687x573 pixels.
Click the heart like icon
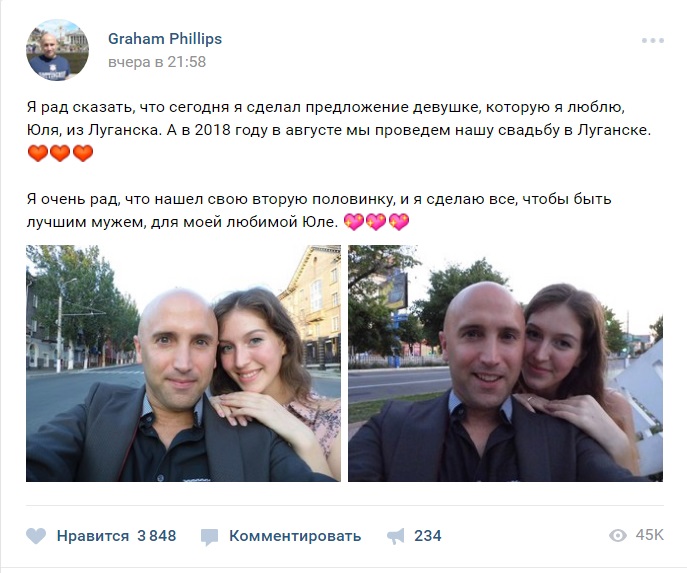36,536
